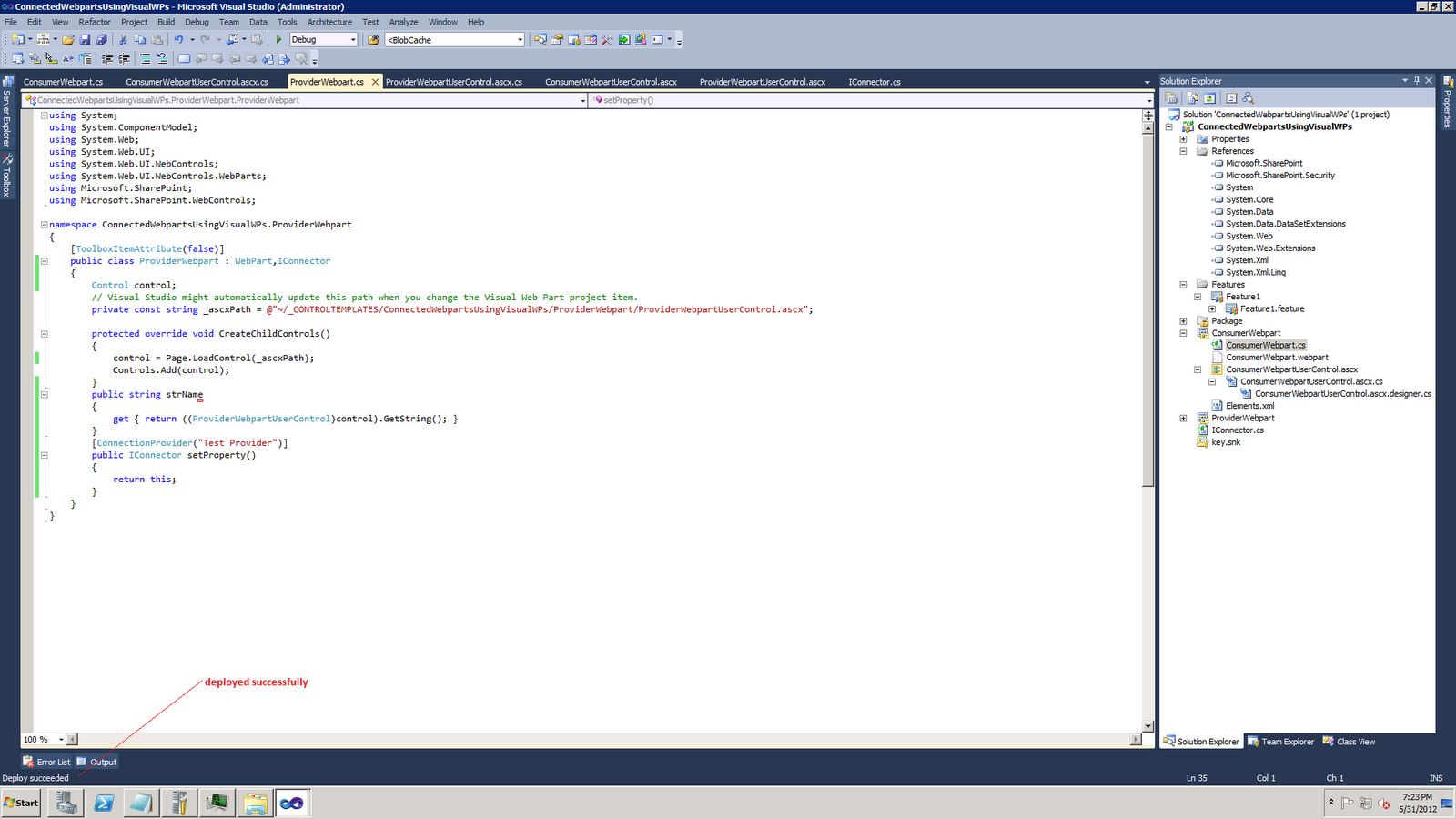The image size is (1456, 819).
Task: Start debugging with the green play icon
Action: click(279, 40)
